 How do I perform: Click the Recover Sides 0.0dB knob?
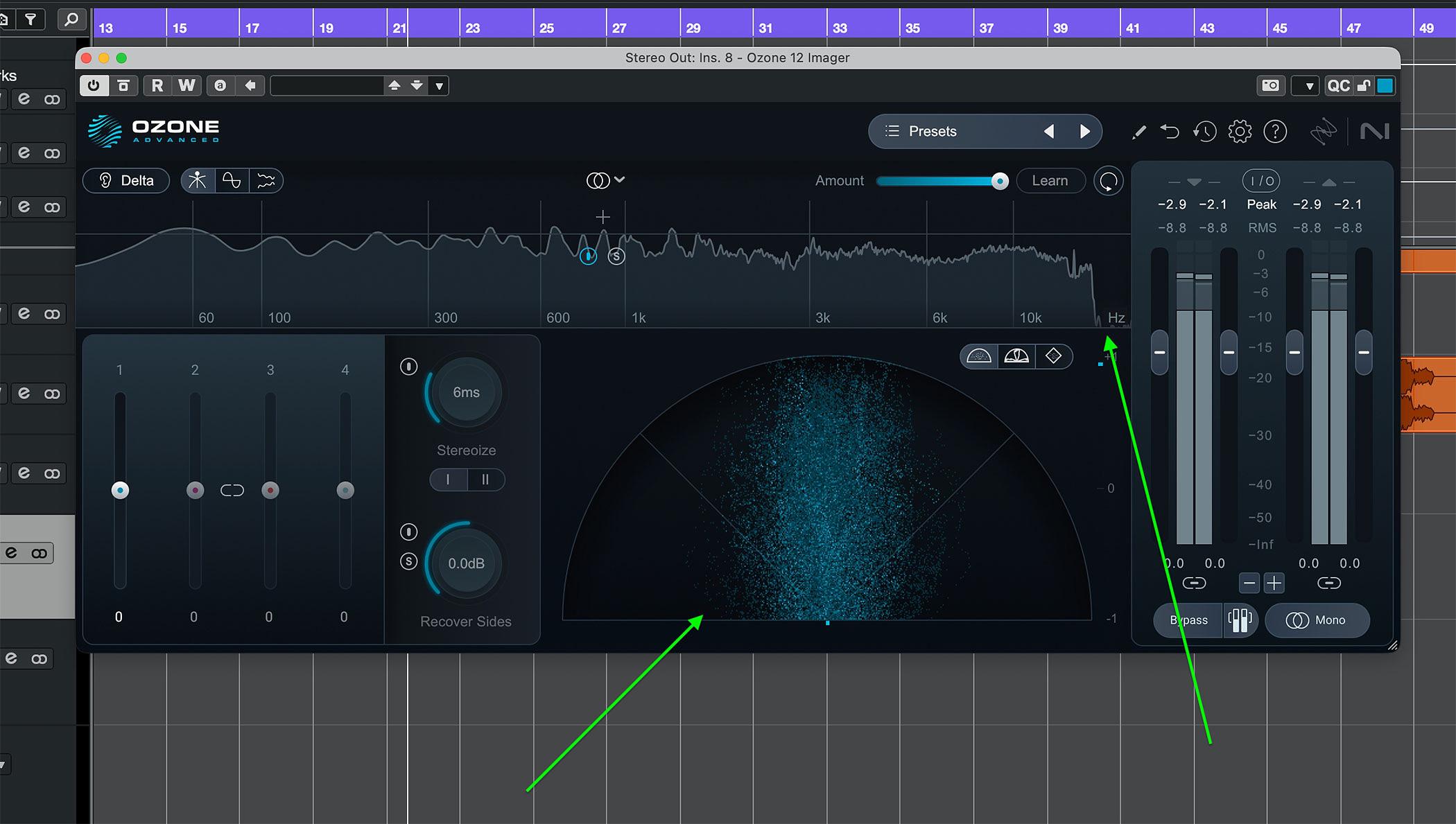coord(466,563)
